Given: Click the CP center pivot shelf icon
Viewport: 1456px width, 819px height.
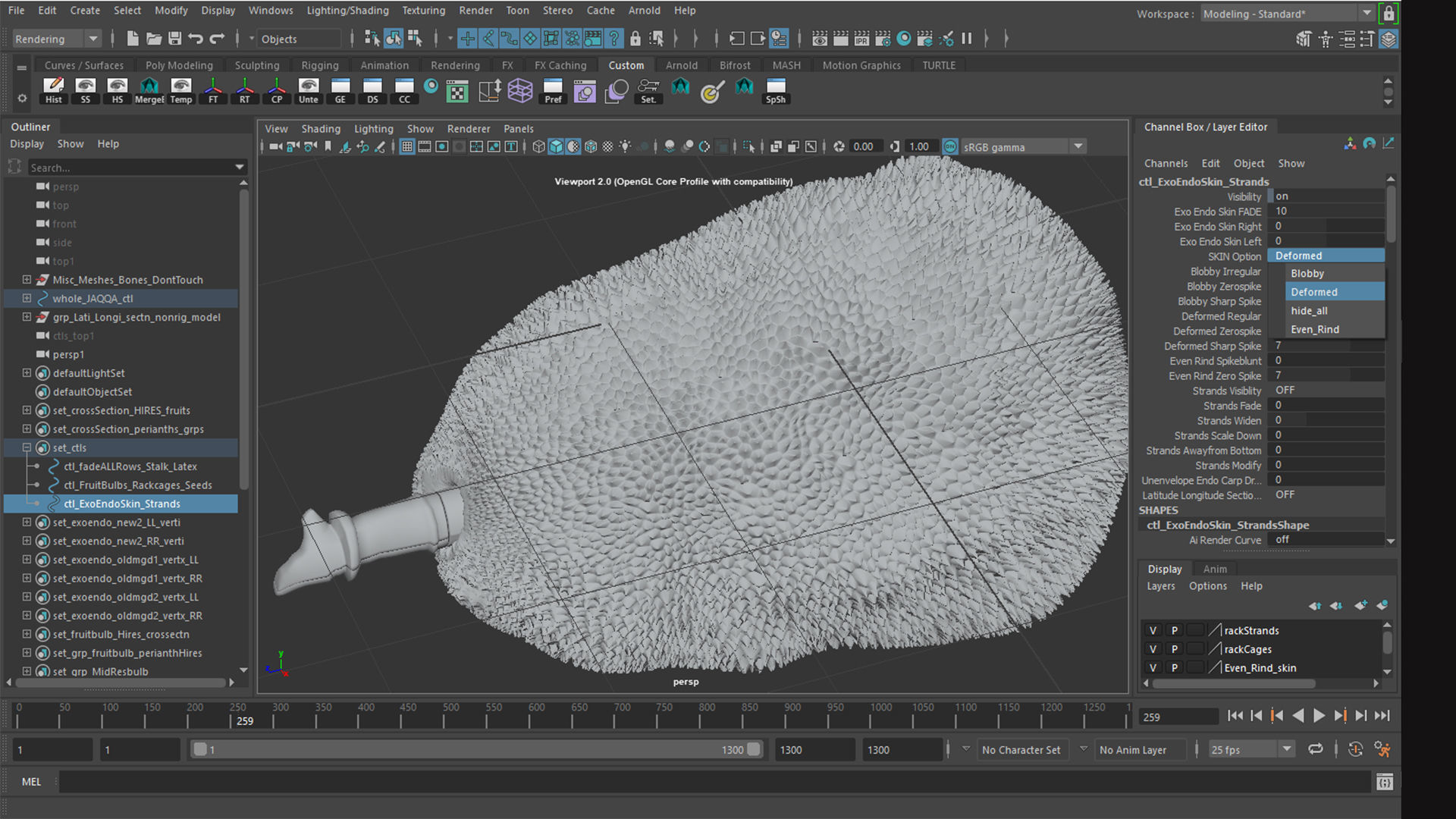Looking at the screenshot, I should coord(277,90).
